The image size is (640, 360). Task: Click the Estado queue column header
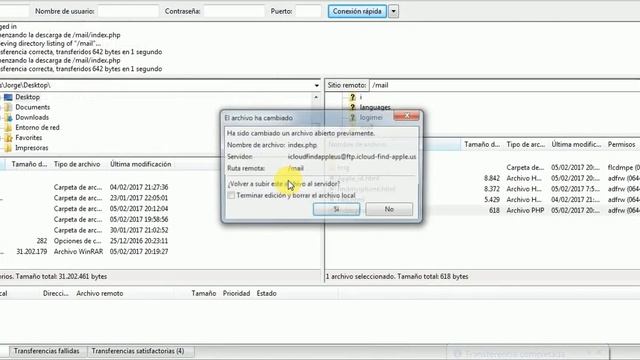click(x=267, y=293)
